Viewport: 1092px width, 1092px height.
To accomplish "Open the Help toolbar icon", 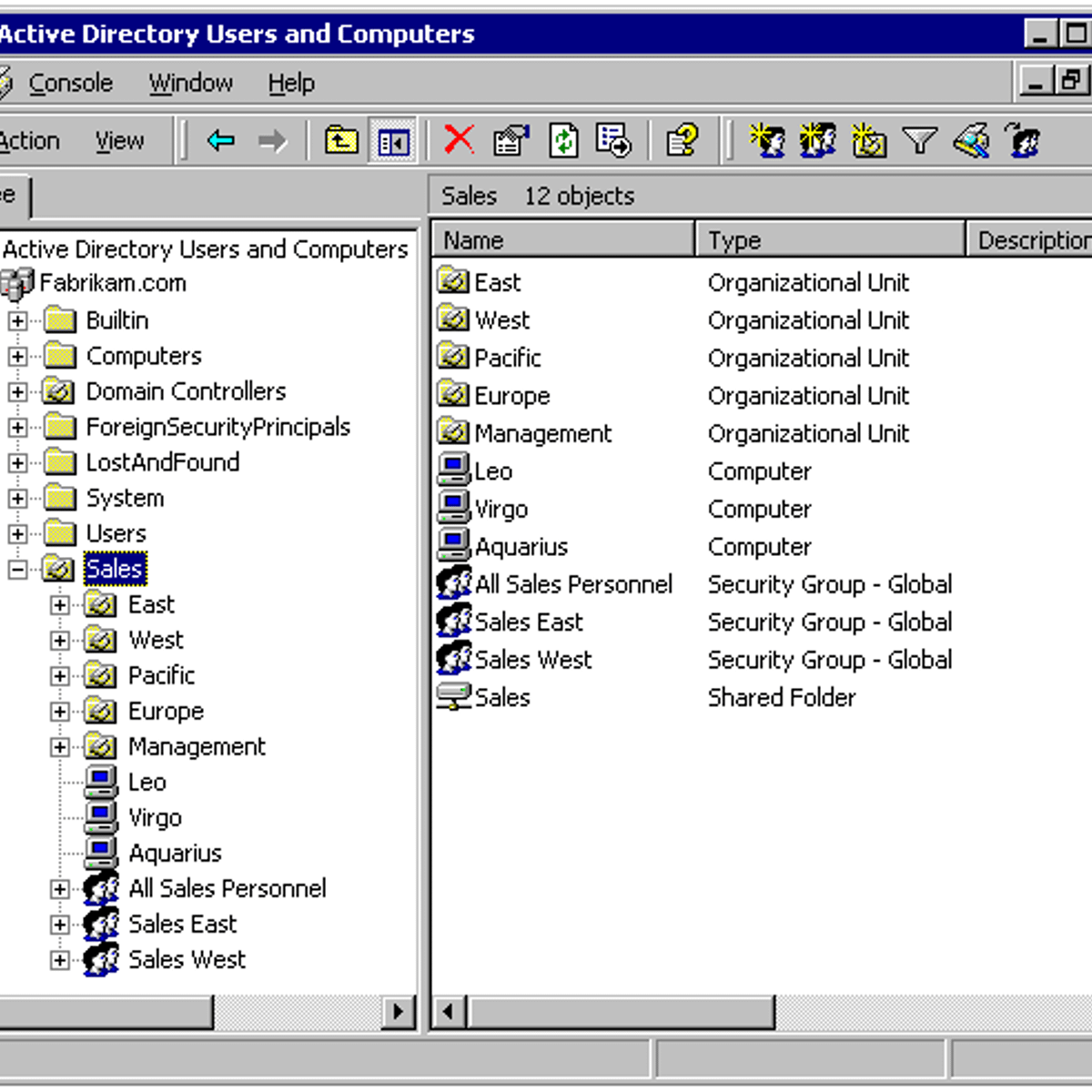I will click(681, 141).
